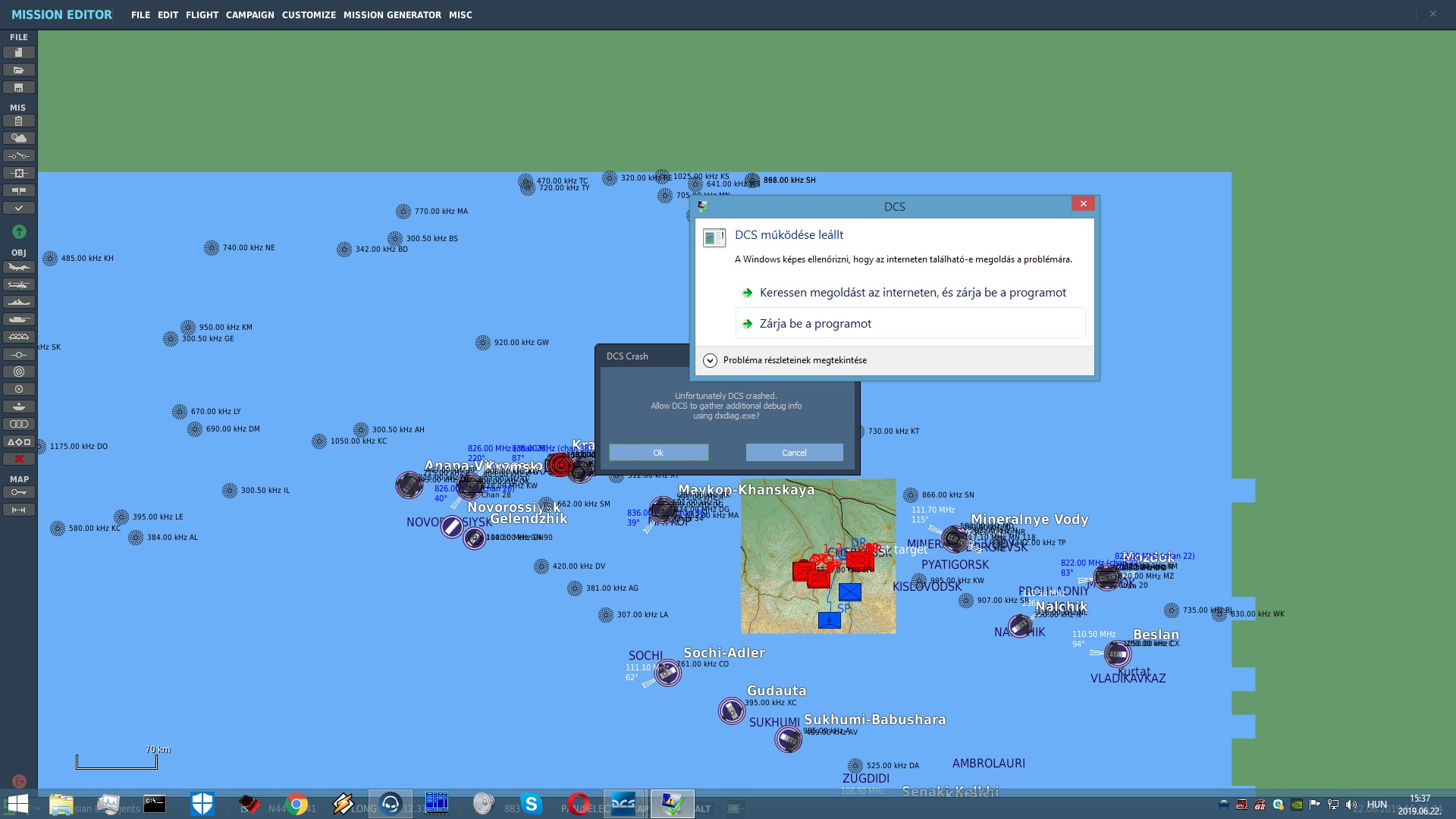Click the Gudauta airfield icon on map
Viewport: 1456px width, 819px height.
point(732,711)
